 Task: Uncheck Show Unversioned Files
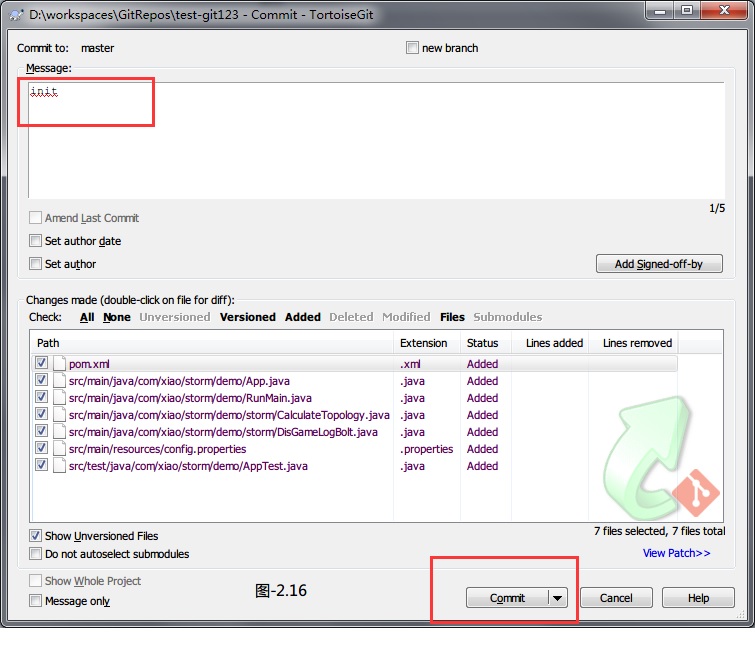pos(36,536)
